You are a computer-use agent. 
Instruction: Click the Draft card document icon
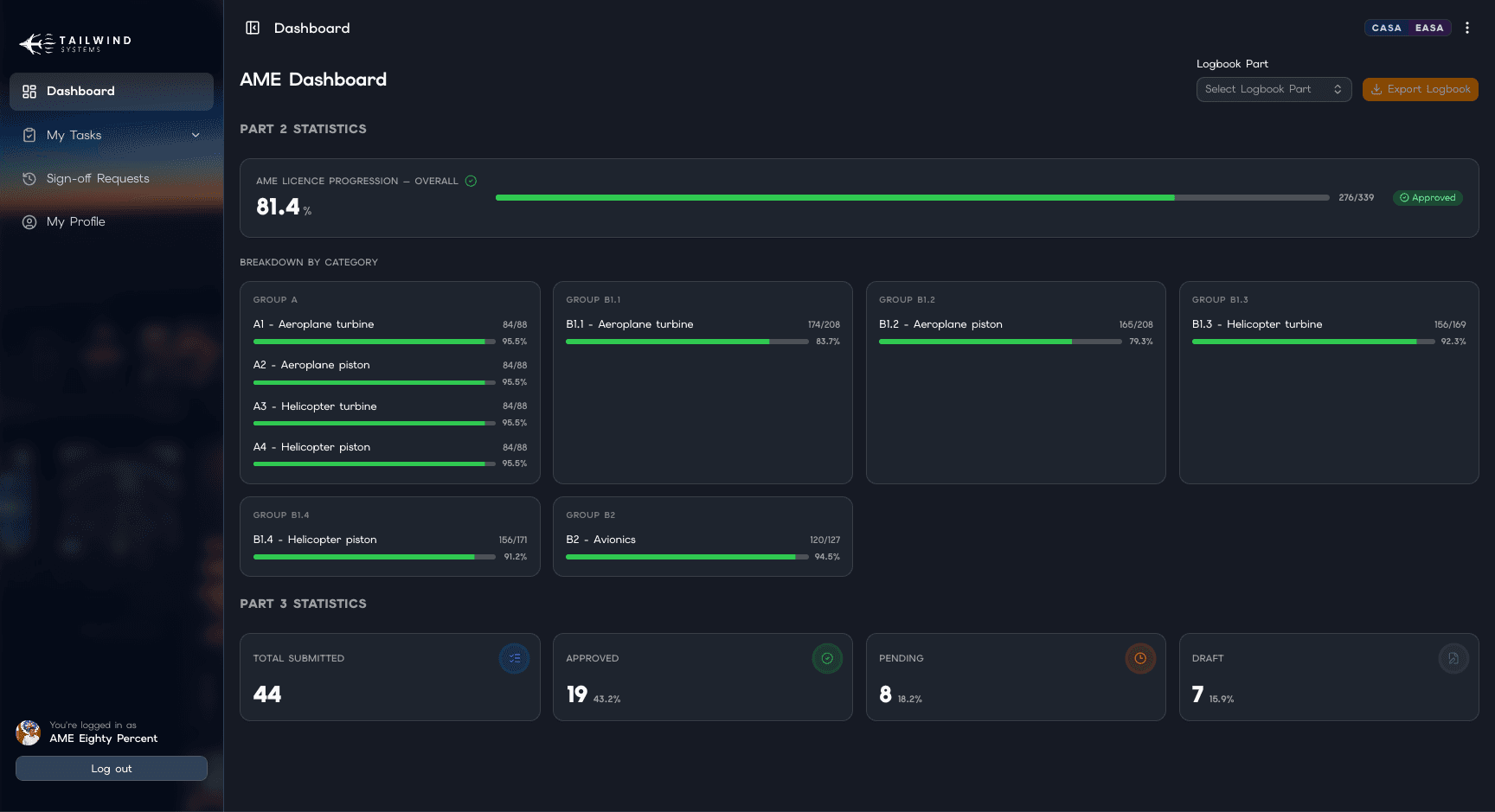1453,658
